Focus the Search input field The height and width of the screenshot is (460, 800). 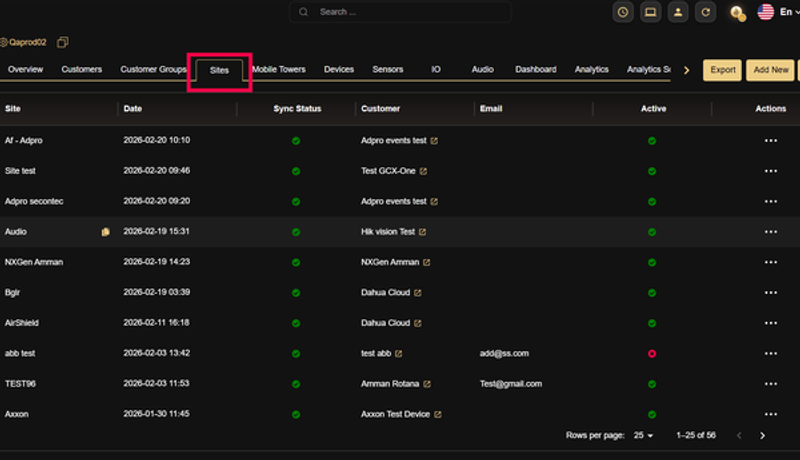click(401, 12)
